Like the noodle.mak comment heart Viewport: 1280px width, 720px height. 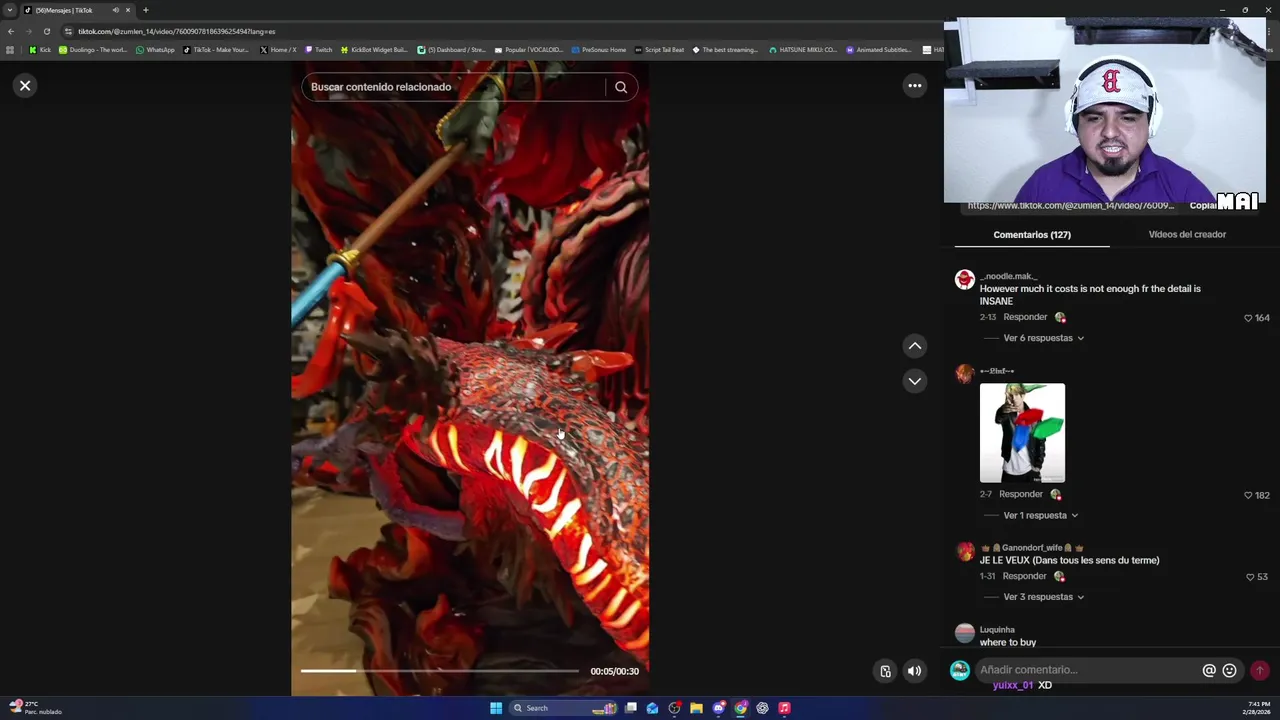coord(1248,318)
